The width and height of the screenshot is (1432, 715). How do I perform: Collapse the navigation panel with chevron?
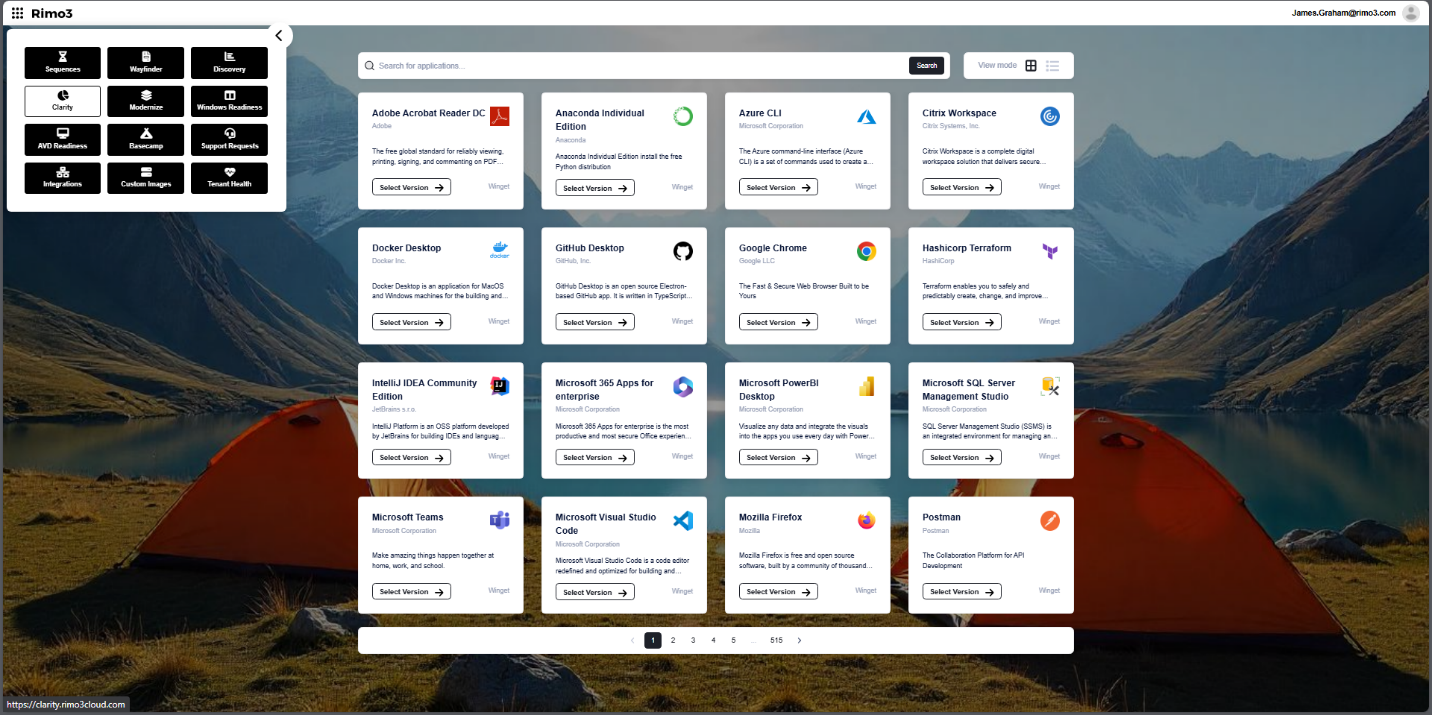coord(279,36)
